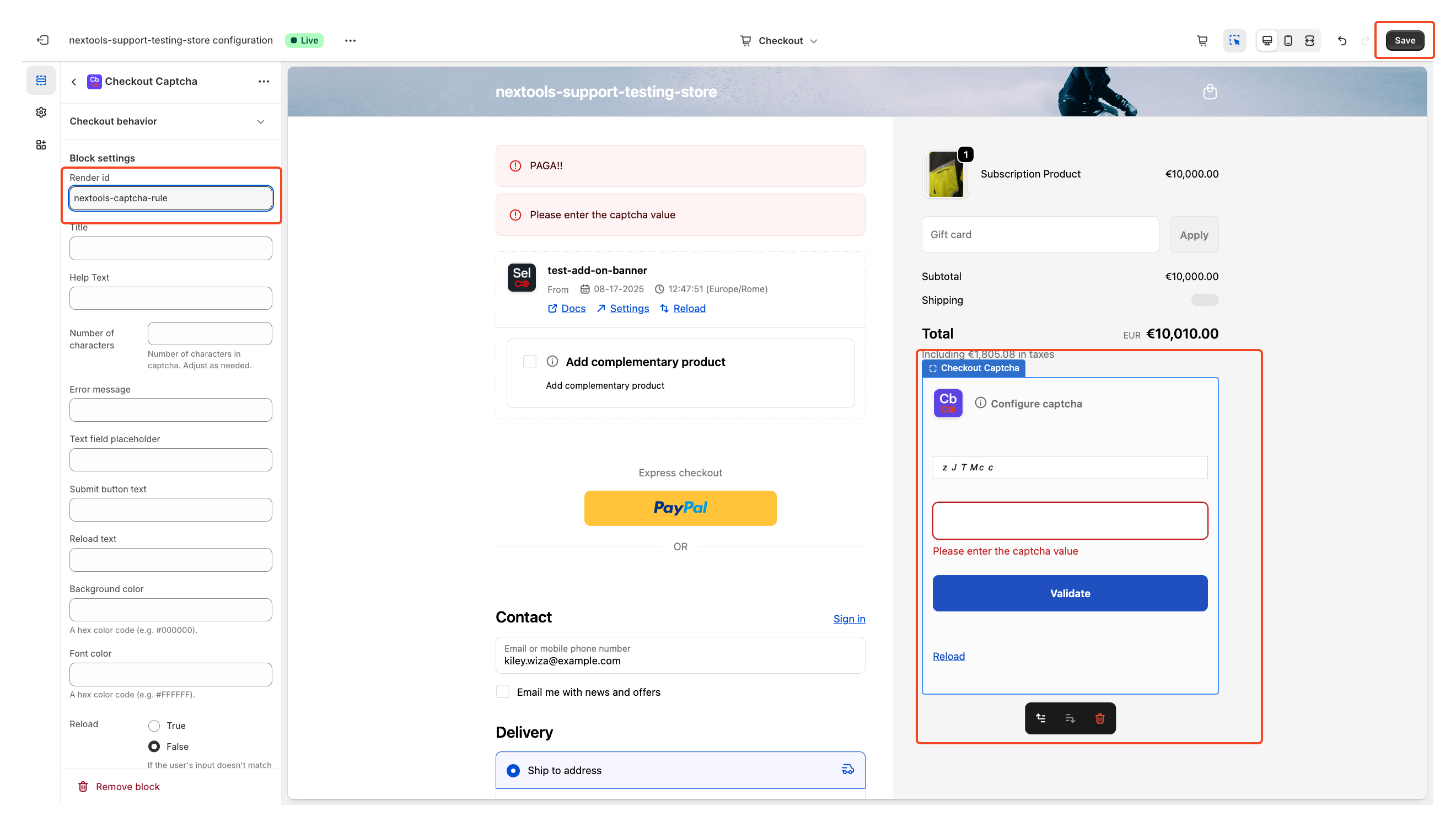This screenshot has width=1456, height=827.
Task: Open the store configuration more options menu
Action: [x=351, y=40]
